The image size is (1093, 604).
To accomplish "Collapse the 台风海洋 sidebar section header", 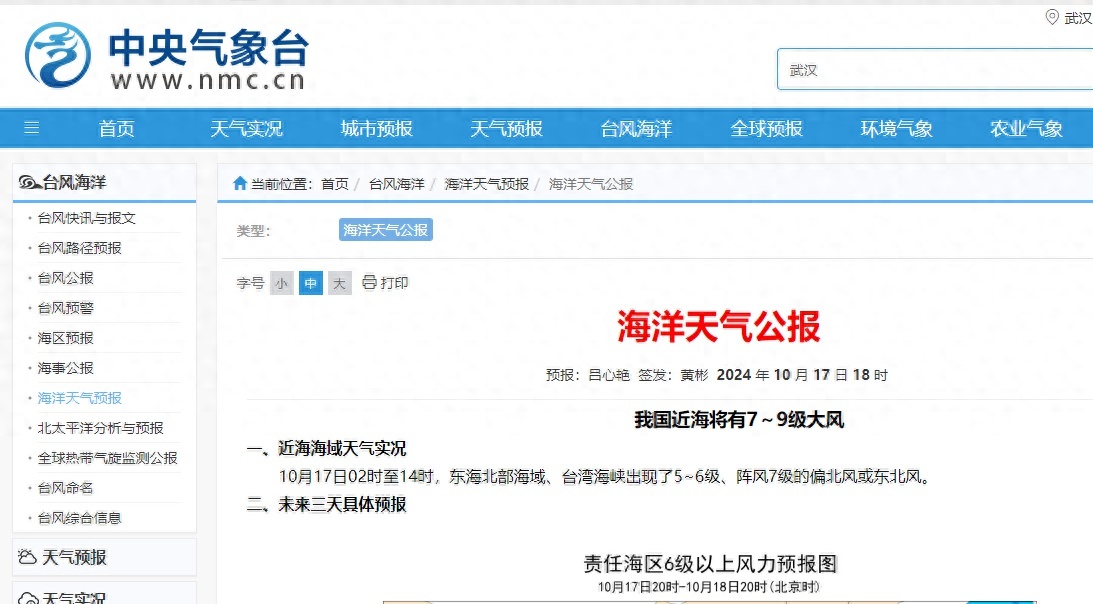I will click(105, 183).
